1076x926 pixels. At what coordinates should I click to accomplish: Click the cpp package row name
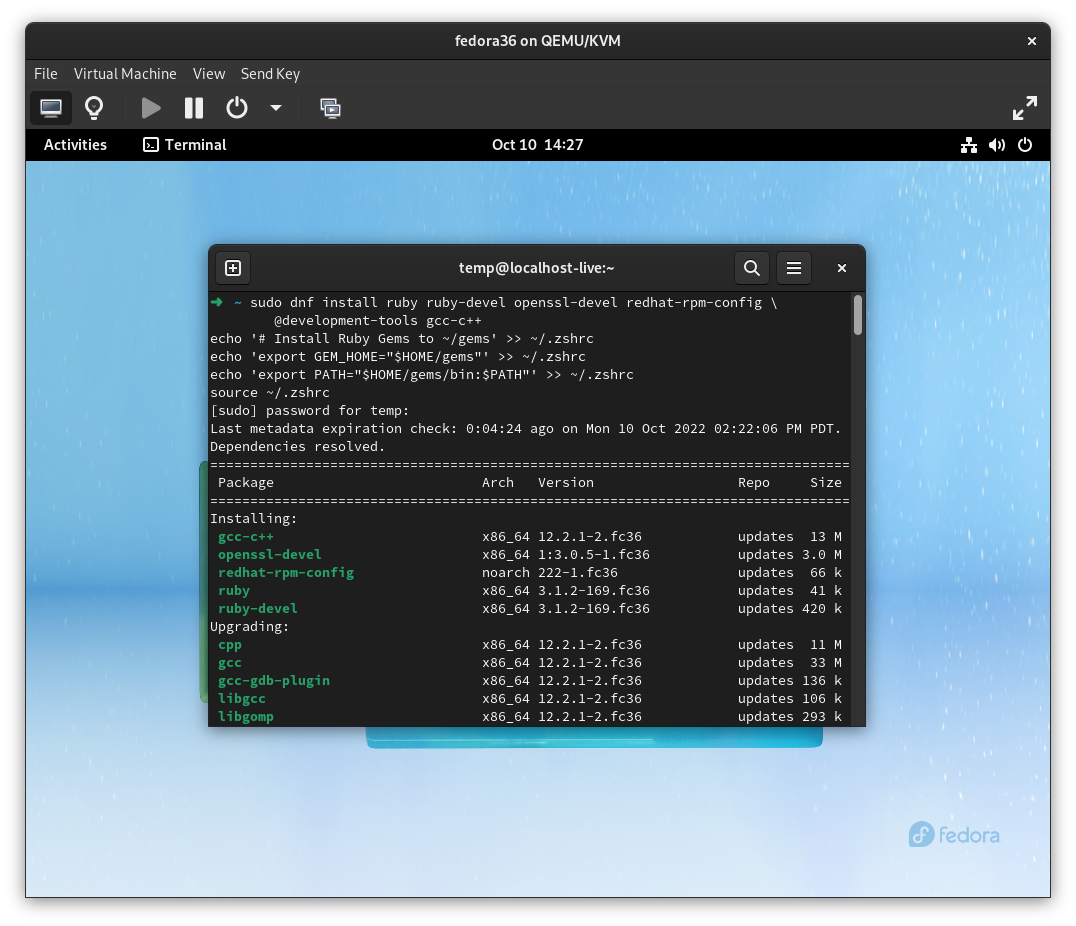click(230, 645)
